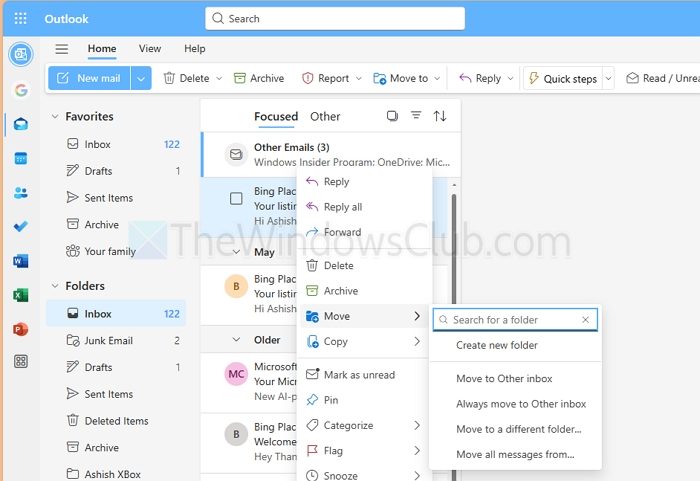Viewport: 700px width, 481px height.
Task: Open the Help ribbon tab
Action: 195,49
